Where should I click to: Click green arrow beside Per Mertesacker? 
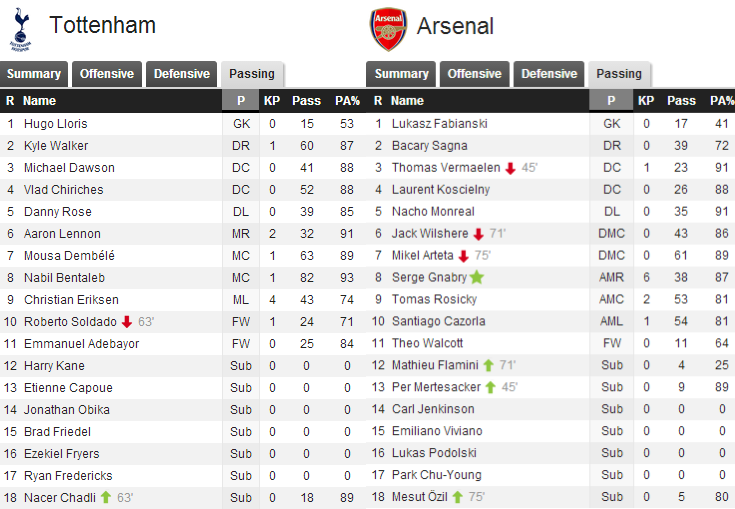(491, 387)
